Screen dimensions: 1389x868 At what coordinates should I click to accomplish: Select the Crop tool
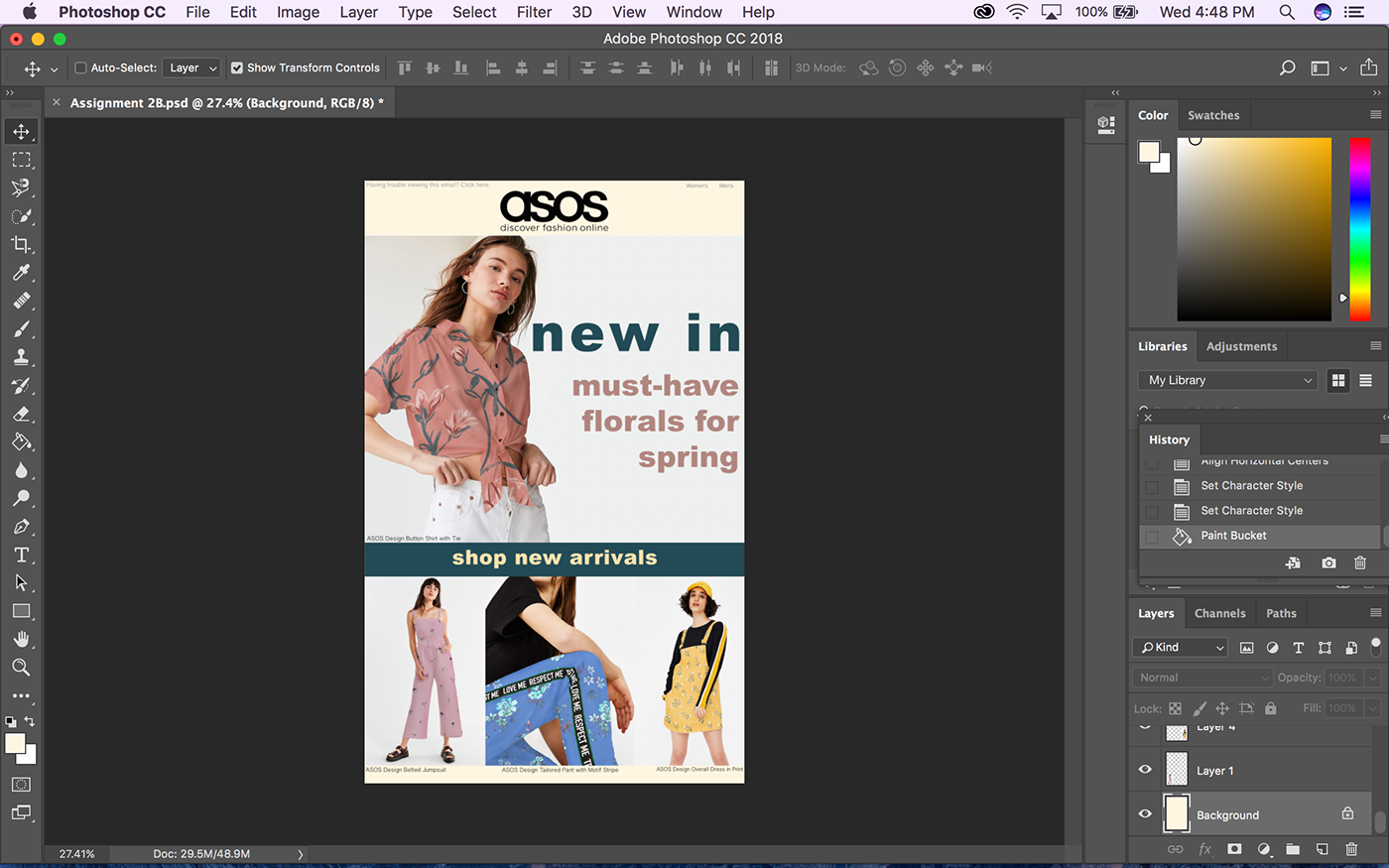pyautogui.click(x=21, y=244)
